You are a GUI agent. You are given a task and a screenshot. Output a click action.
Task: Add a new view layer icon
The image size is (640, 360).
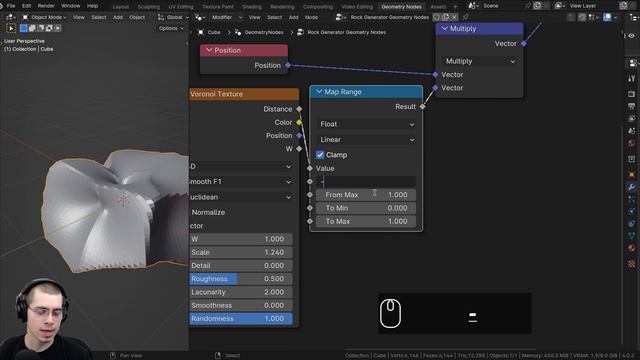624,6
